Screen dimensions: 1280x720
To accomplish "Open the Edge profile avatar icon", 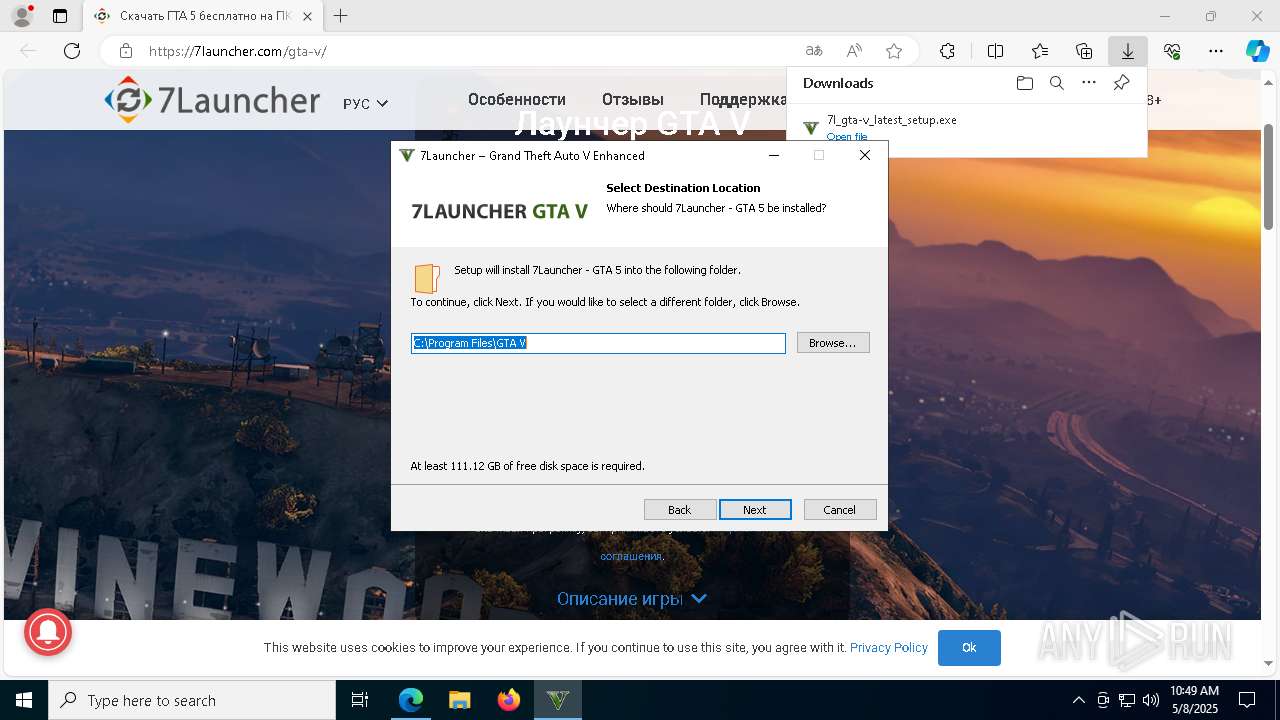I will click(22, 16).
